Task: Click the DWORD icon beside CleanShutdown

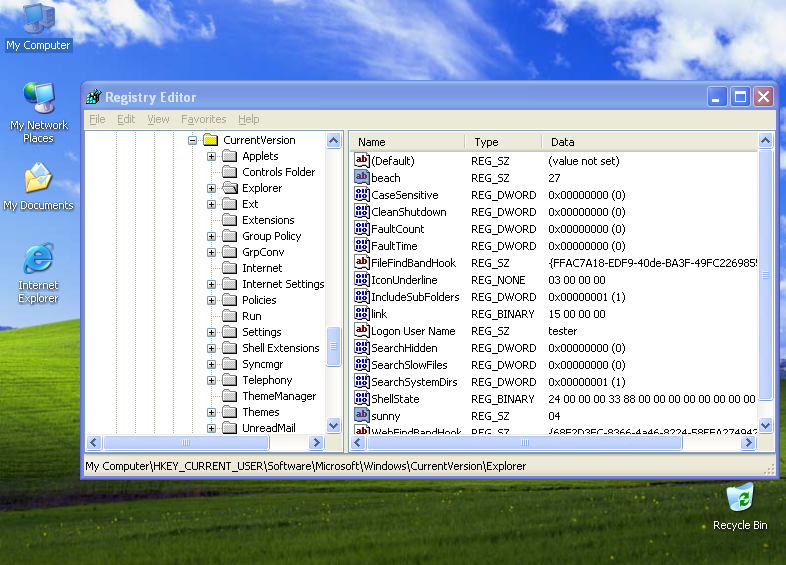Action: tap(361, 212)
